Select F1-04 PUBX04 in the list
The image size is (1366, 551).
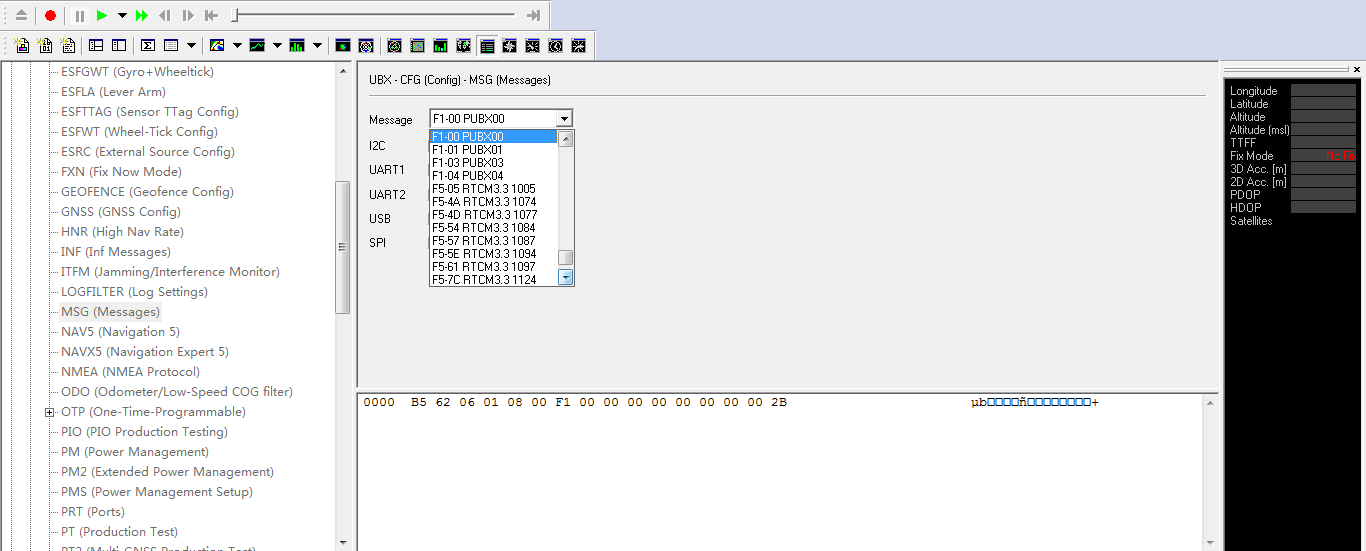pos(493,176)
